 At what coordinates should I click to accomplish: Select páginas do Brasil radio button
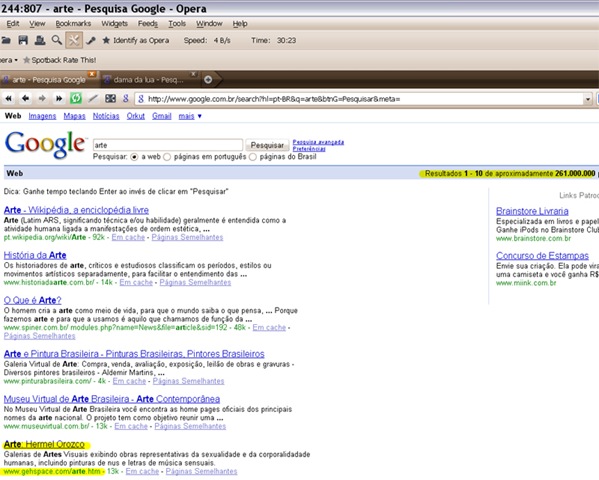coord(253,157)
